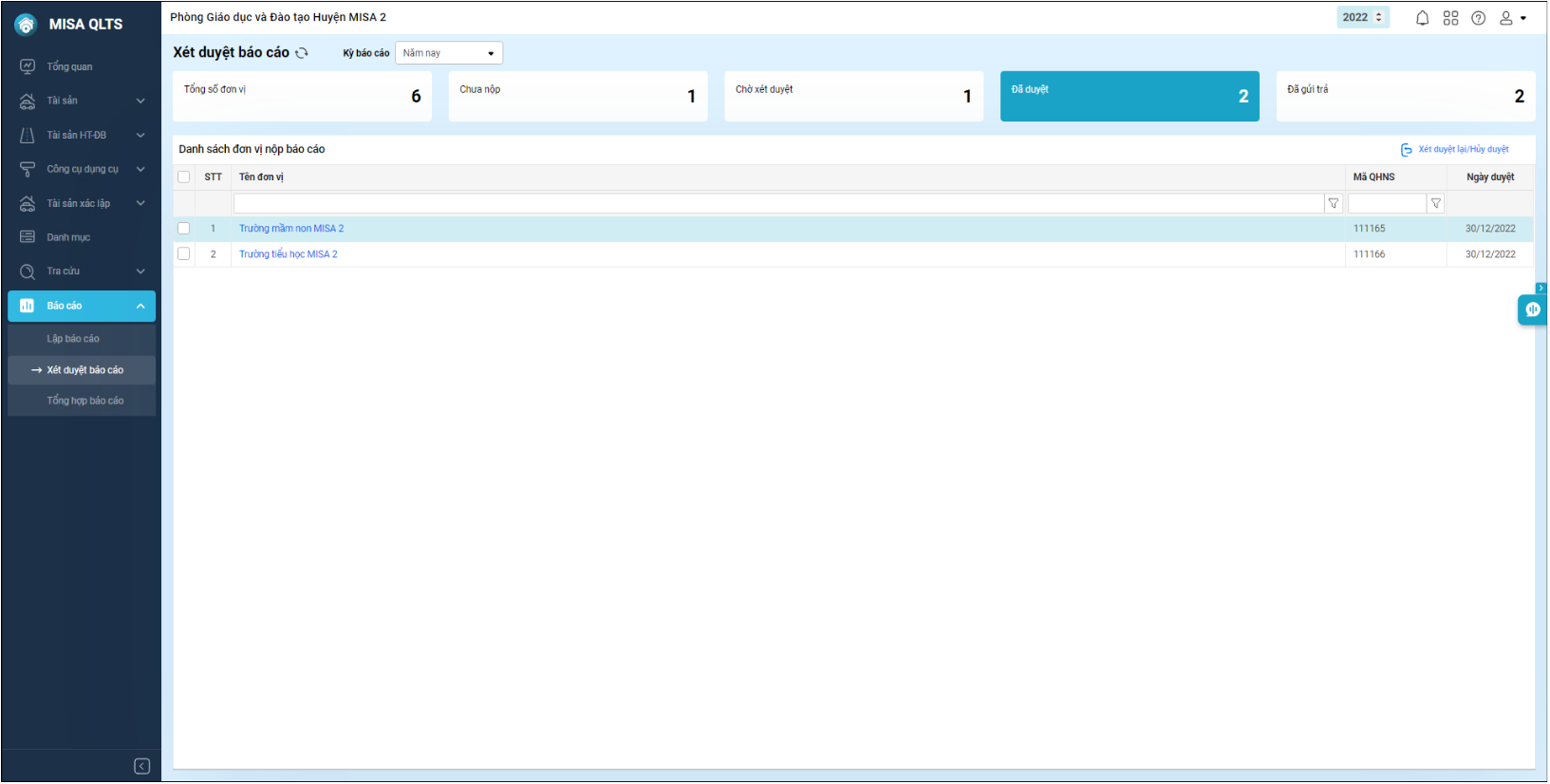Click the Ngày duyệt column header
This screenshot has height=784, width=1550.
coord(1490,177)
